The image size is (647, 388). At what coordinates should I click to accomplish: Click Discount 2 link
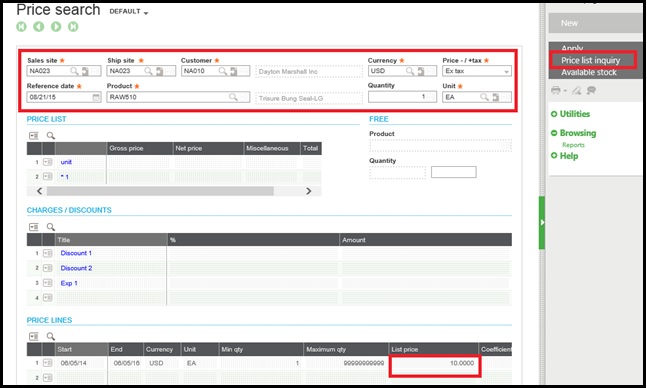76,268
